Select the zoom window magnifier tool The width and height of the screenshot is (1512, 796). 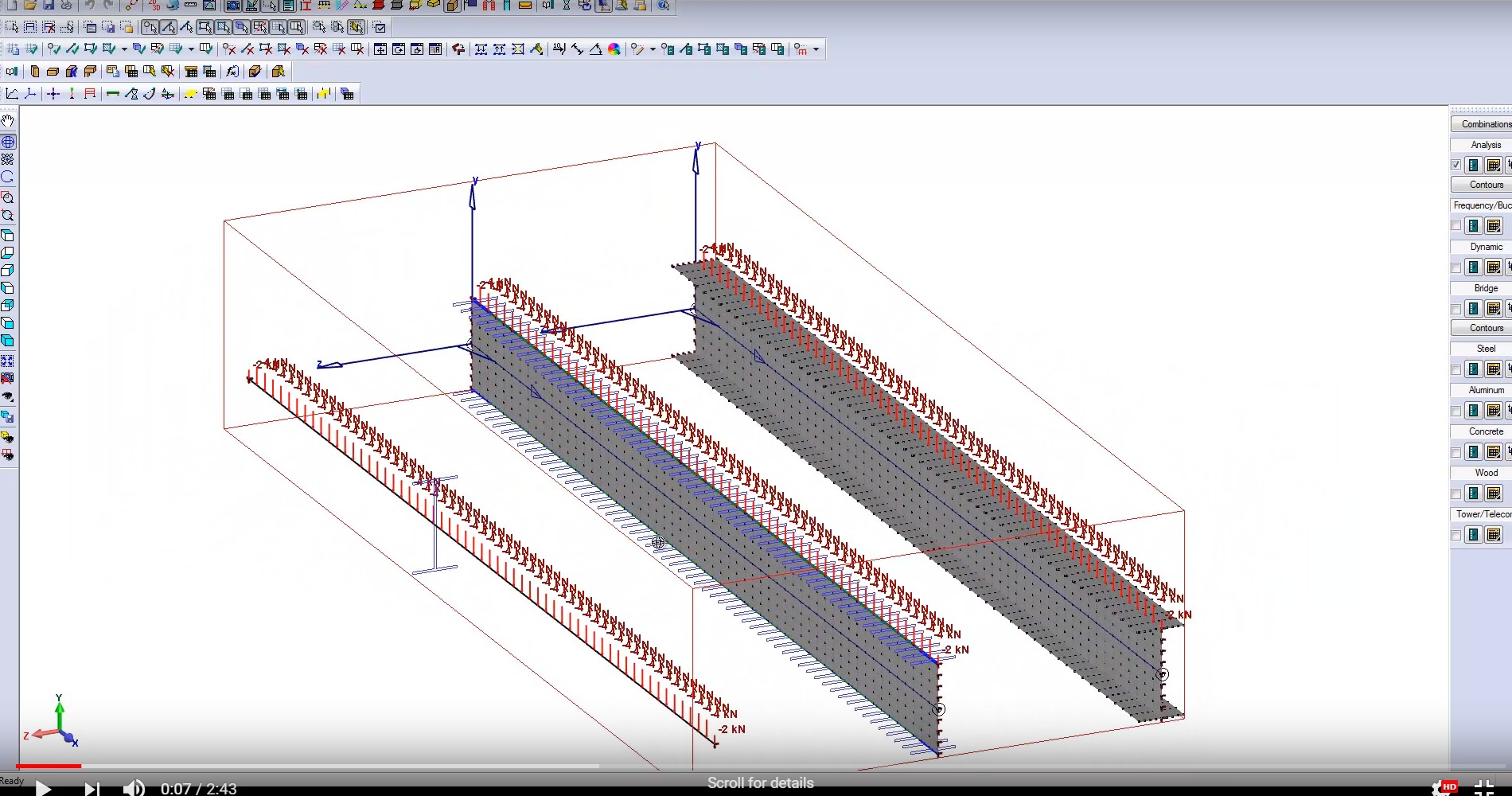8,198
